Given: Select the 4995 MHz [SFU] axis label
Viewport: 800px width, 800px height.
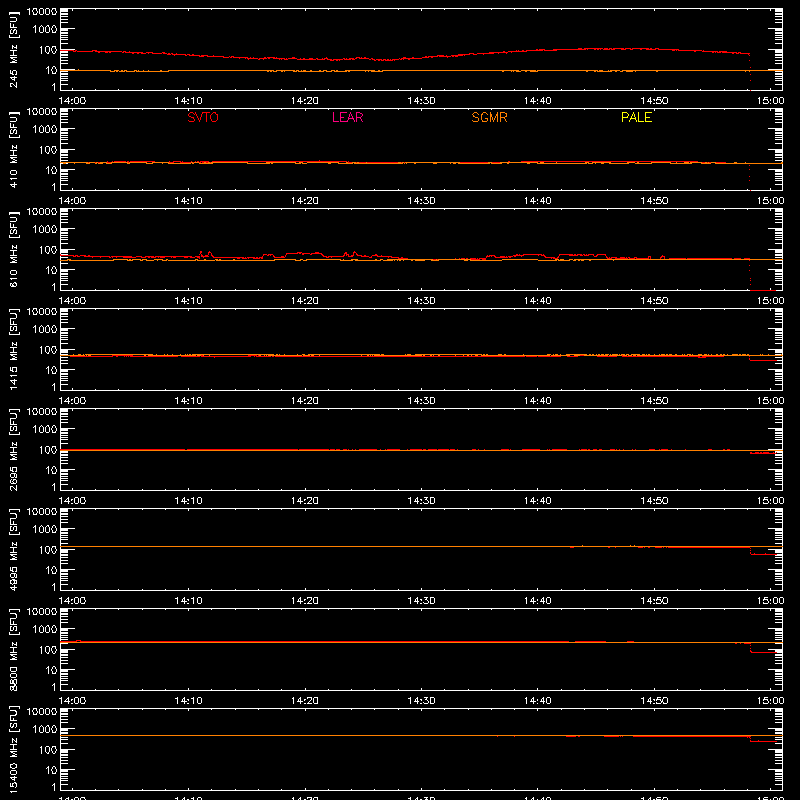Looking at the screenshot, I should pos(13,550).
